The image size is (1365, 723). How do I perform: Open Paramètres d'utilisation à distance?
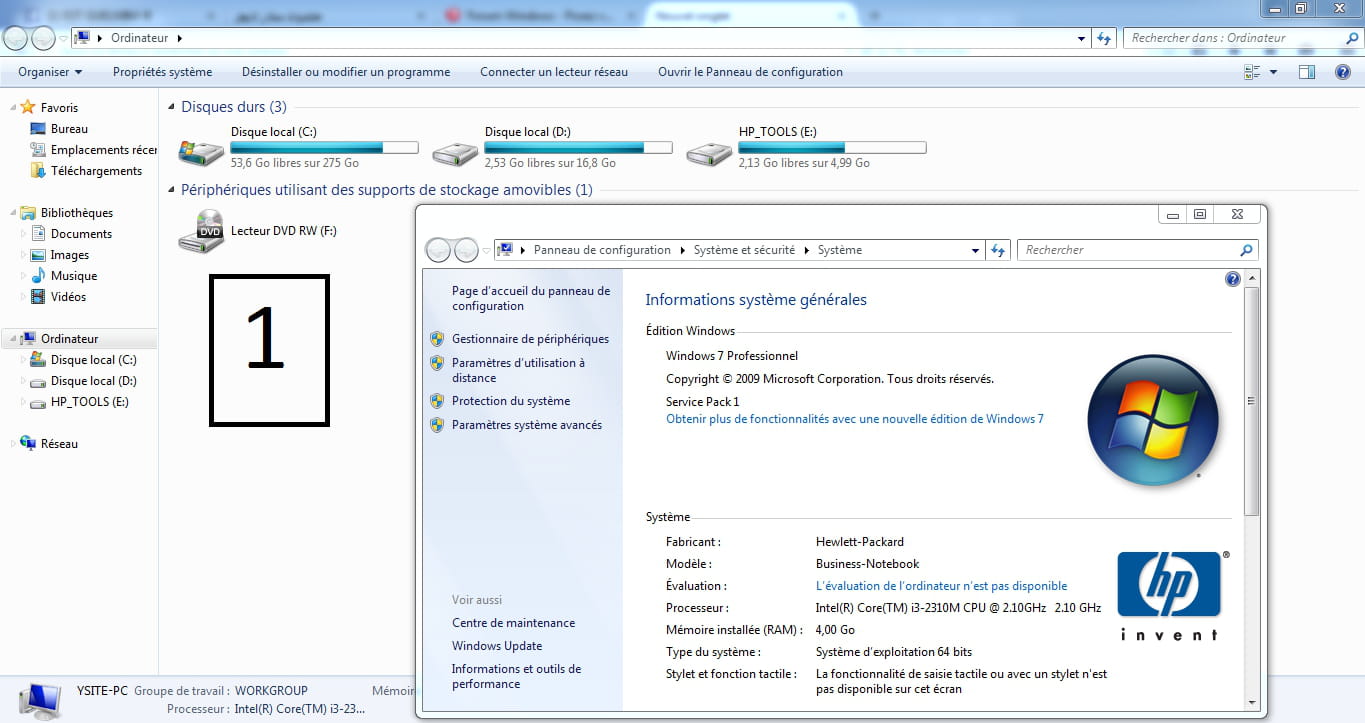tap(518, 370)
